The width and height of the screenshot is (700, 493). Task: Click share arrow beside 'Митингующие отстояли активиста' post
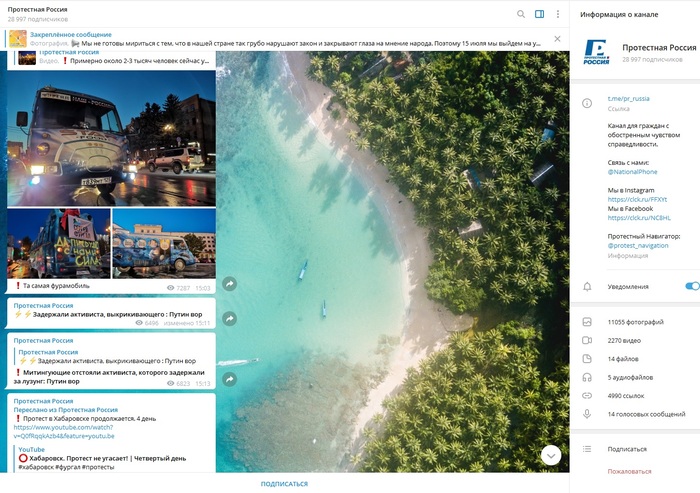[229, 379]
